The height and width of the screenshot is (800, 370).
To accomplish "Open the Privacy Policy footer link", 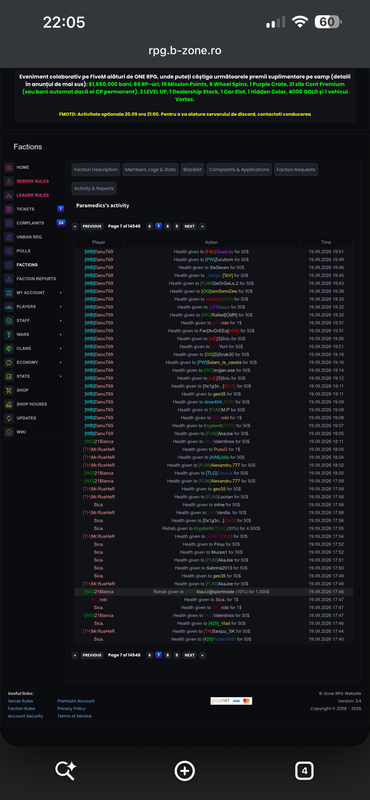I will click(71, 709).
